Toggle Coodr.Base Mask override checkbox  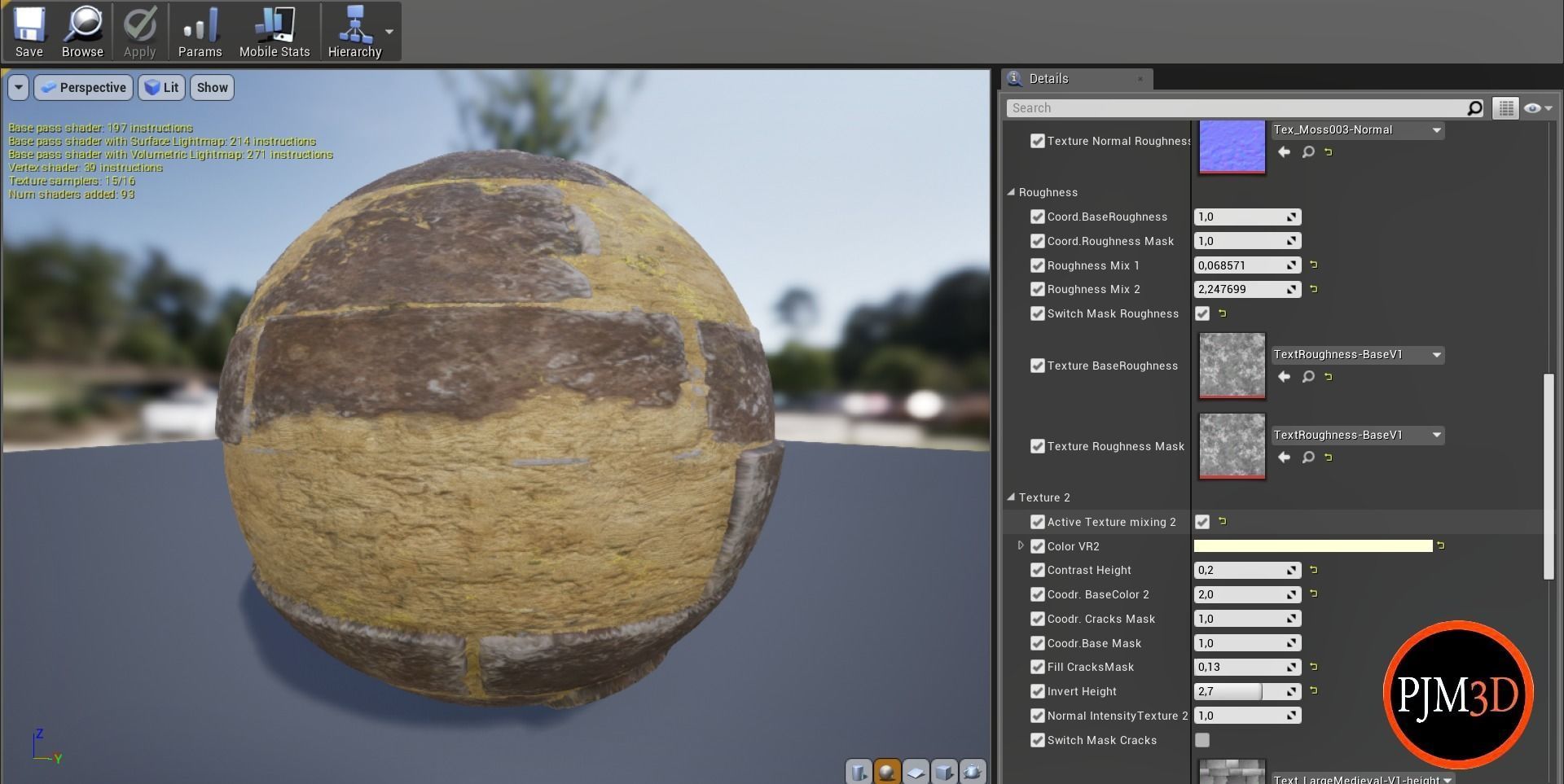[1038, 643]
